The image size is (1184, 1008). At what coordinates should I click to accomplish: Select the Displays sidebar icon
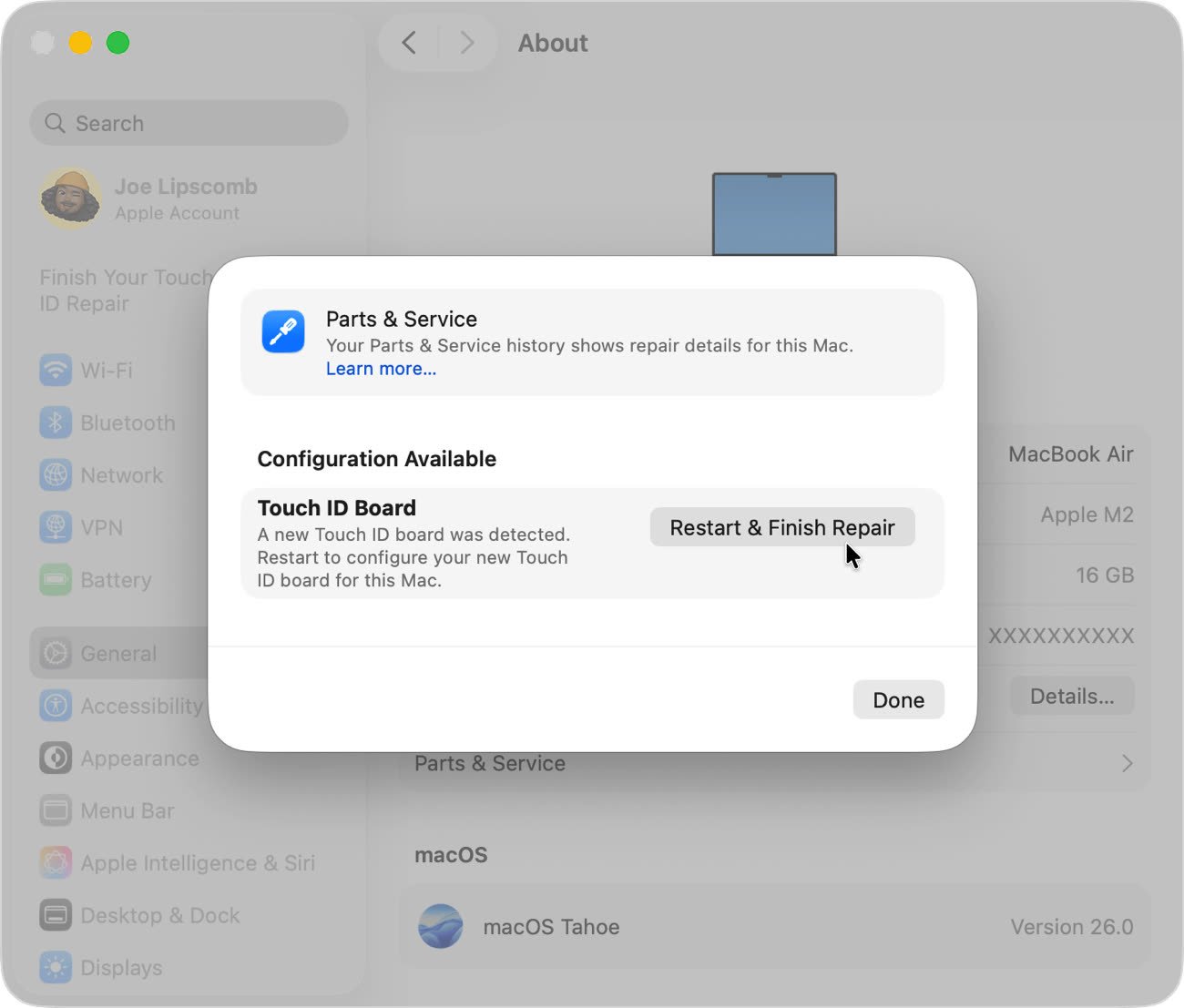56,967
